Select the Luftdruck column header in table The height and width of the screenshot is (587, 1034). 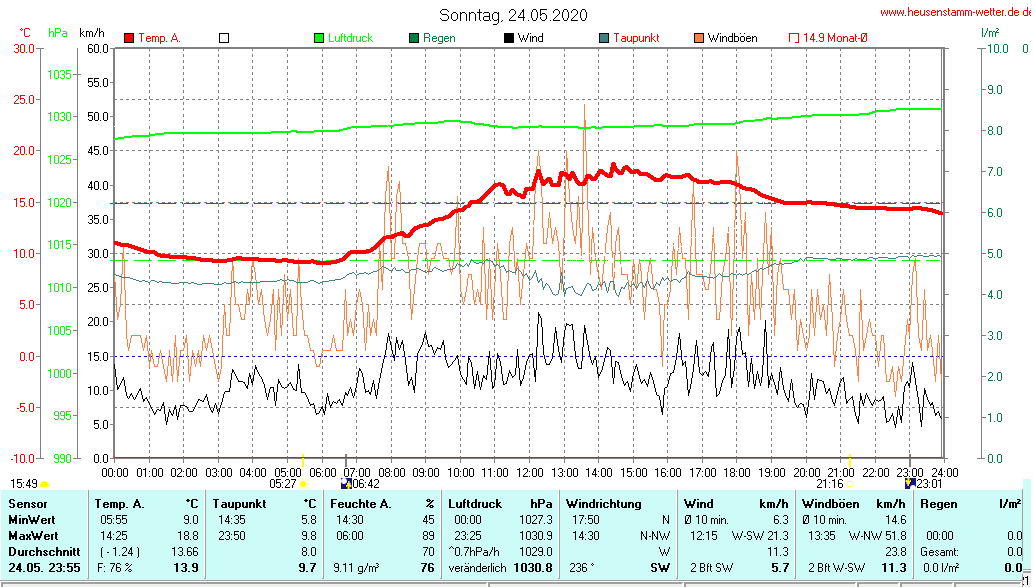click(474, 504)
